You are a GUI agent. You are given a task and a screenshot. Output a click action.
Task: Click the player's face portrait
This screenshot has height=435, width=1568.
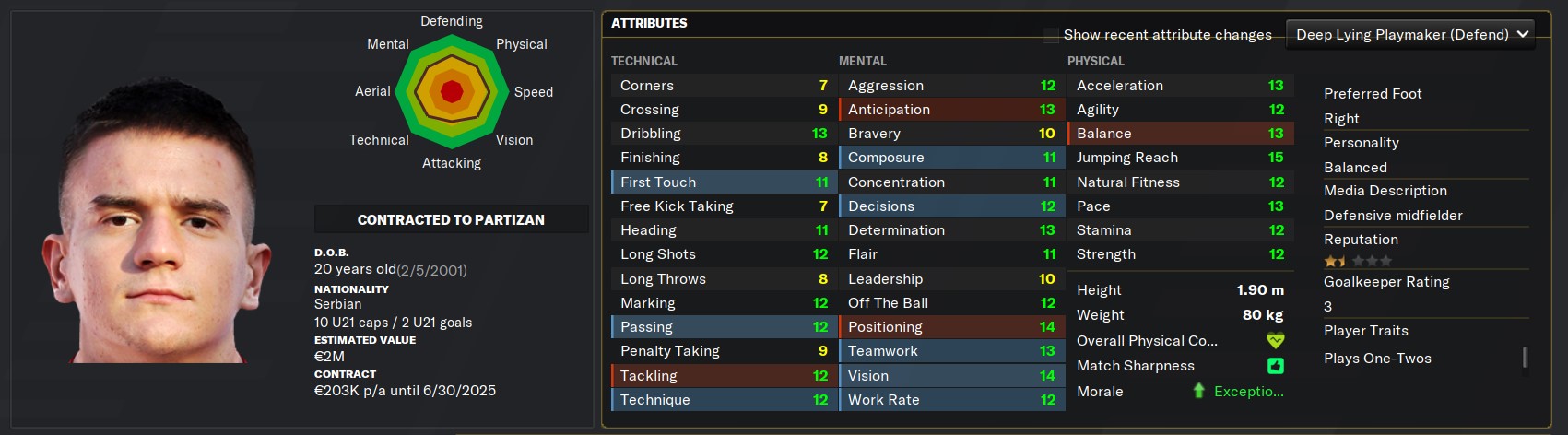click(157, 221)
